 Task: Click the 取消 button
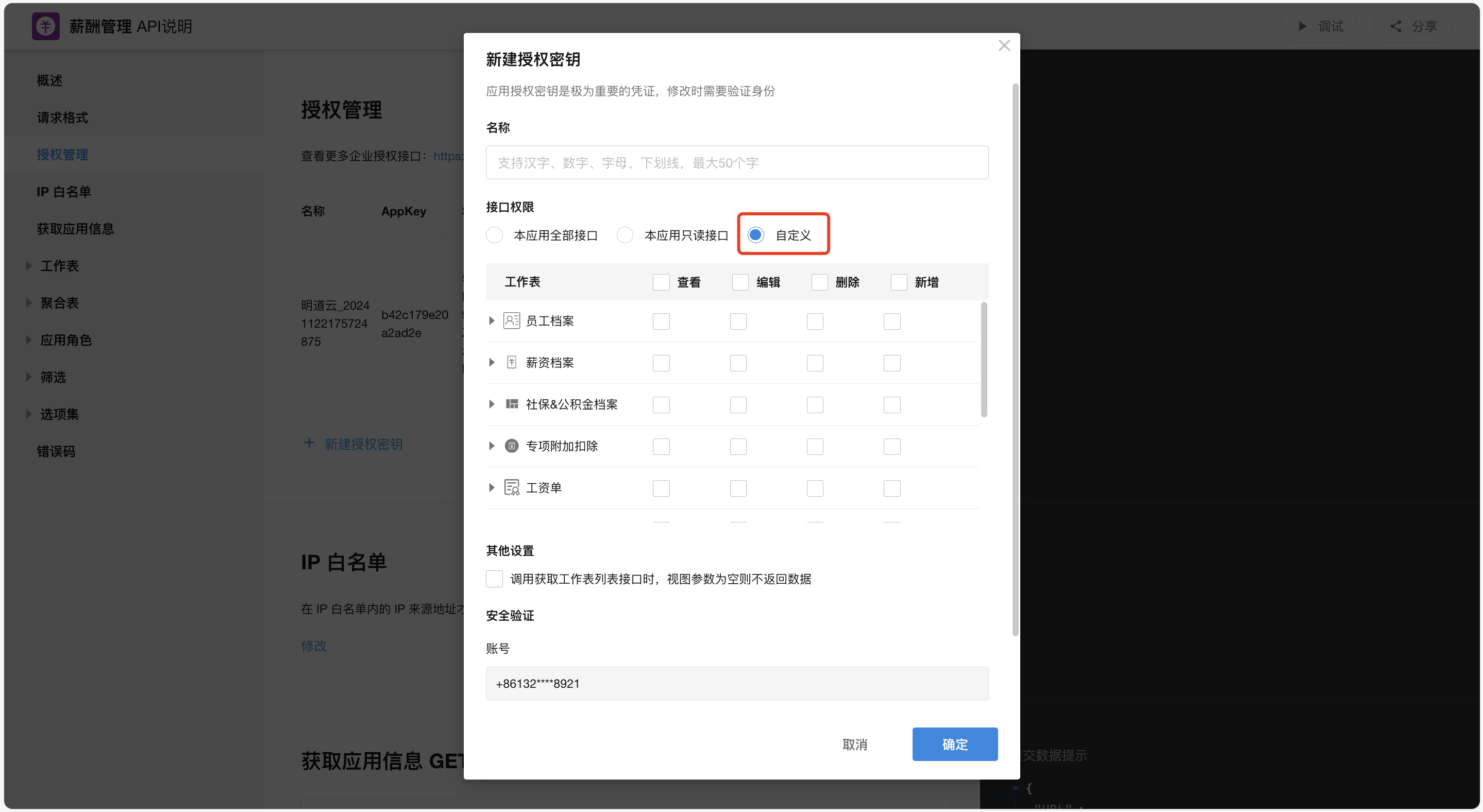tap(854, 744)
